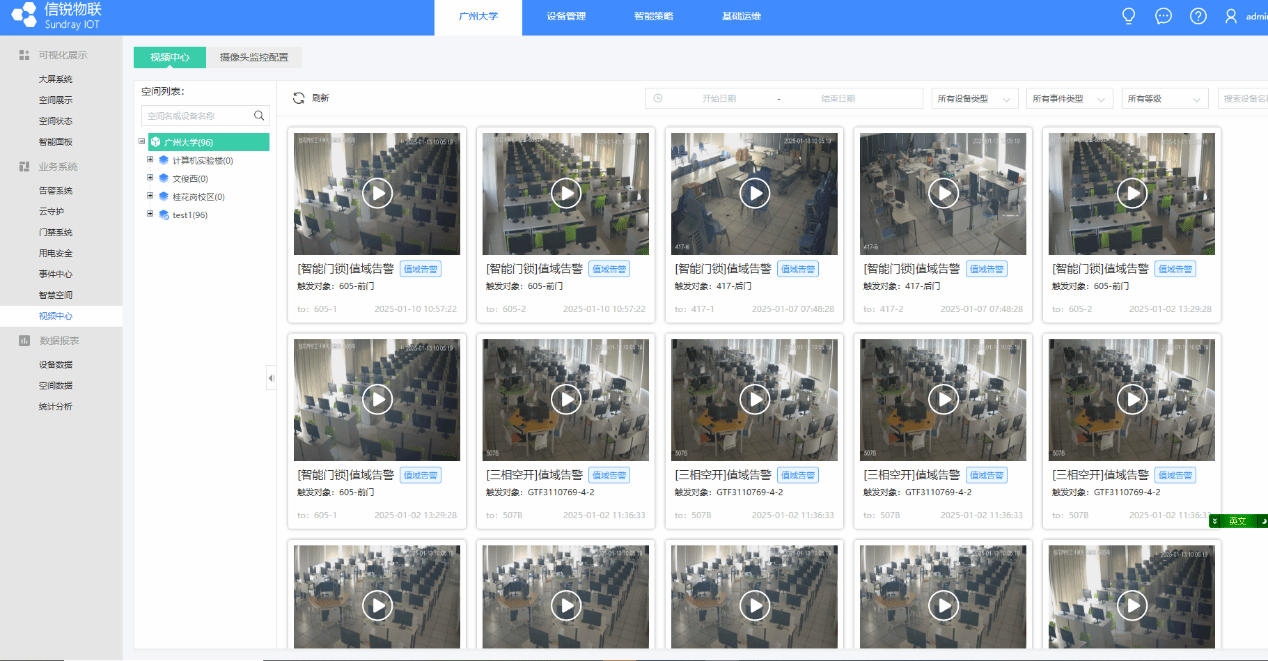Play the 605-1 video dated 2025-01-02
Screen dimensions: 1268x661
[x=377, y=400]
